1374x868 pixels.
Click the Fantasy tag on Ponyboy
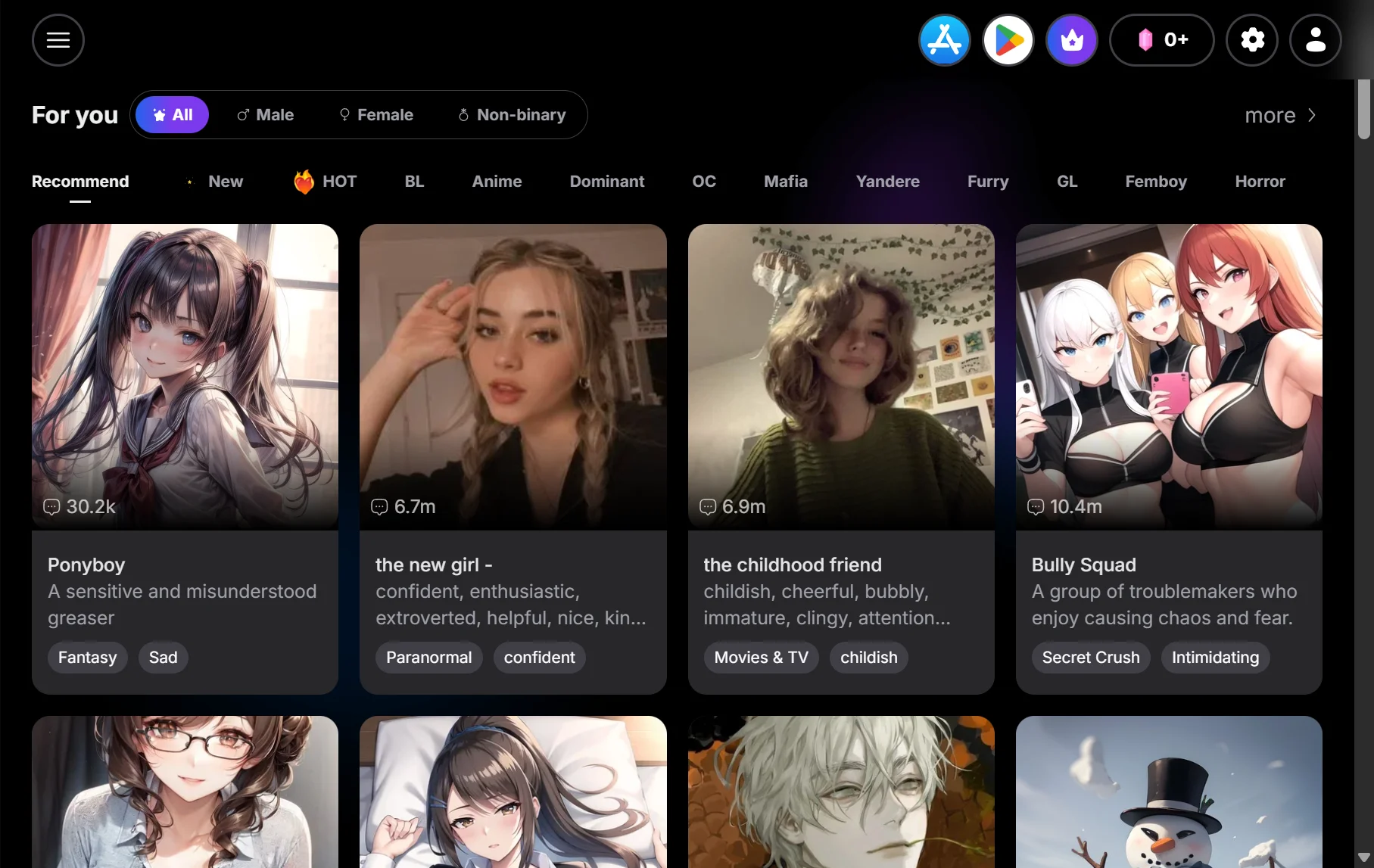pyautogui.click(x=88, y=658)
